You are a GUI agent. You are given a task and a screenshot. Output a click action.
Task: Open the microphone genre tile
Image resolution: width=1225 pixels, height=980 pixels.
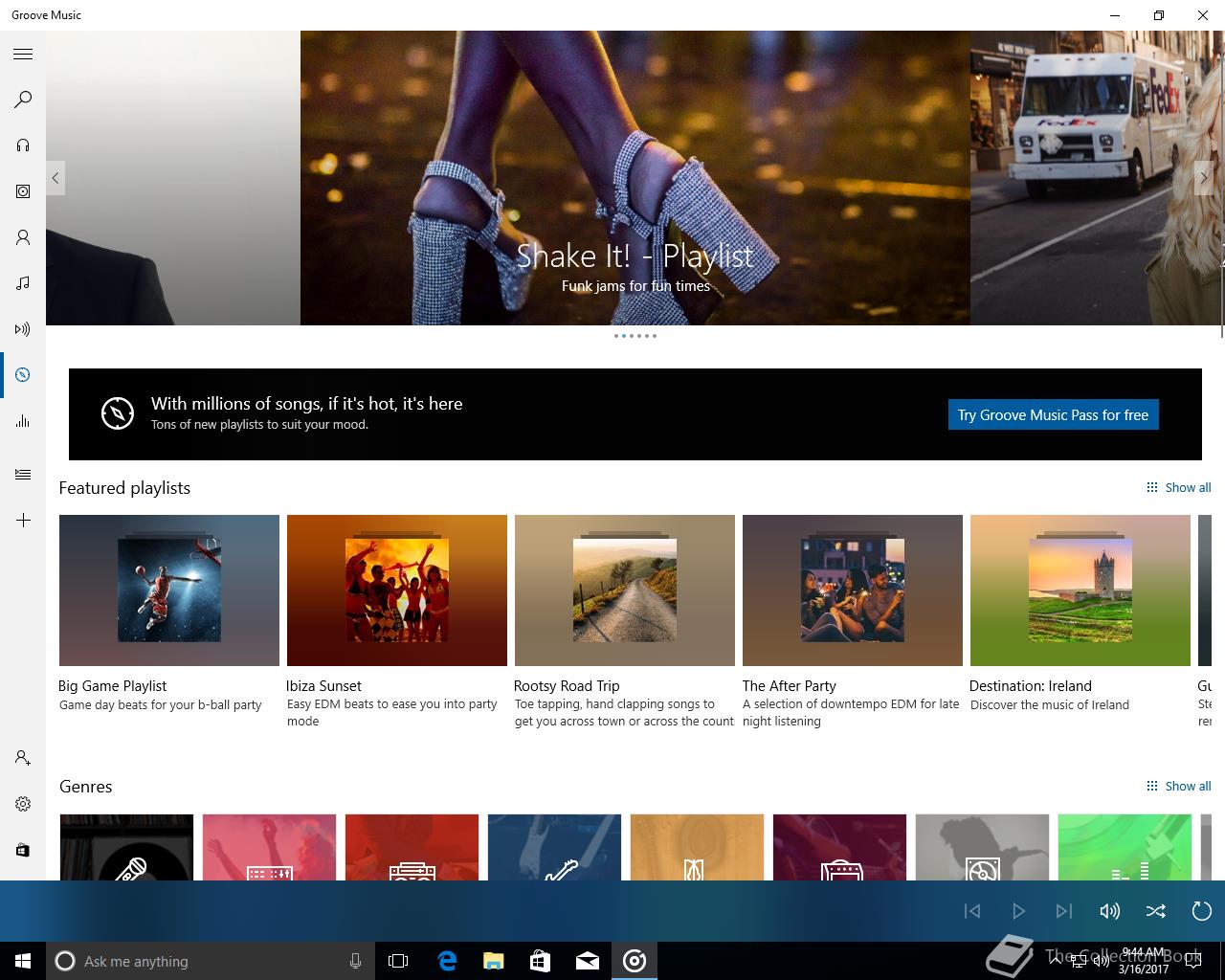pyautogui.click(x=126, y=847)
